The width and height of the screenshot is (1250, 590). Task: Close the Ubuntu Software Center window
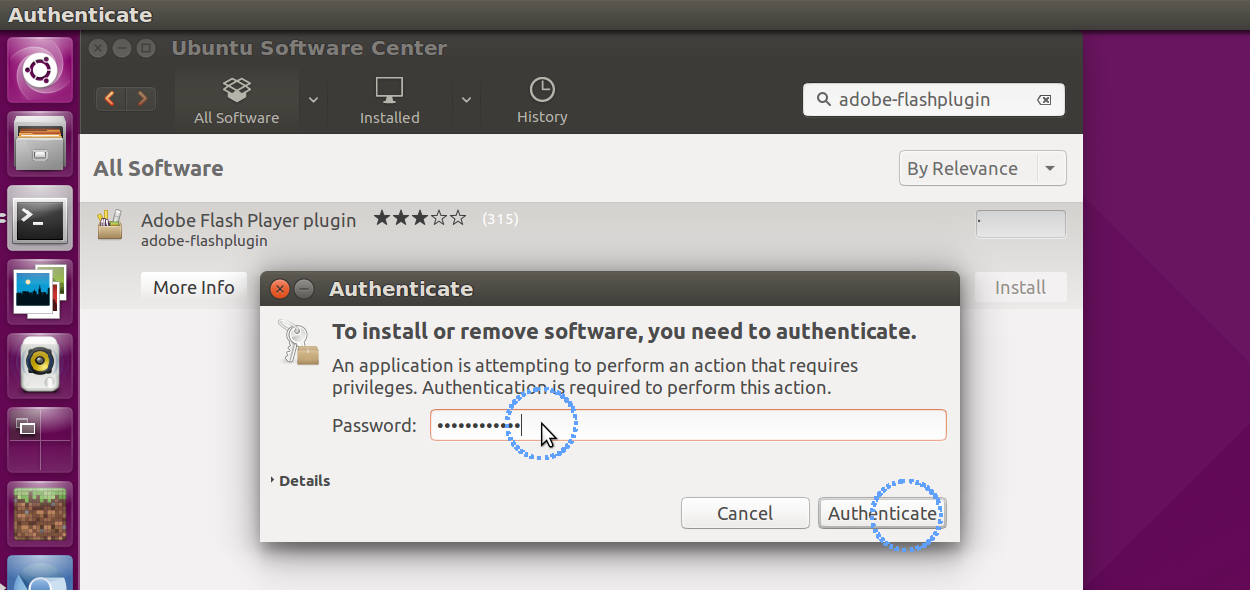[98, 48]
